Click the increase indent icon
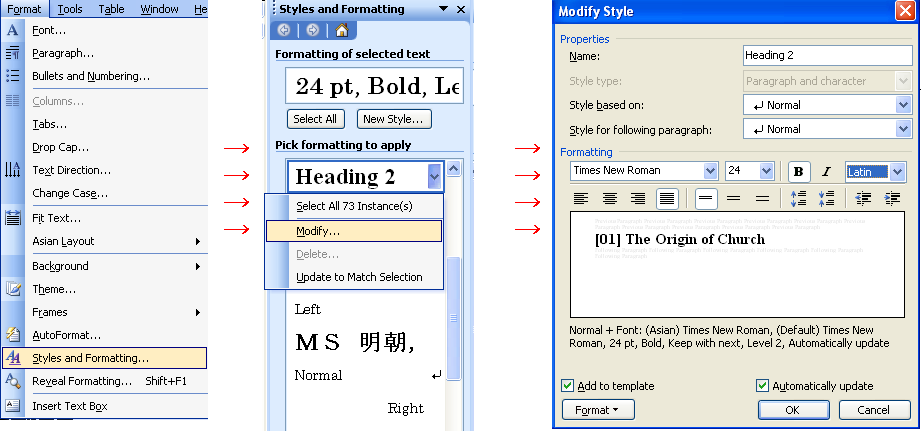The width and height of the screenshot is (921, 431). tap(892, 199)
